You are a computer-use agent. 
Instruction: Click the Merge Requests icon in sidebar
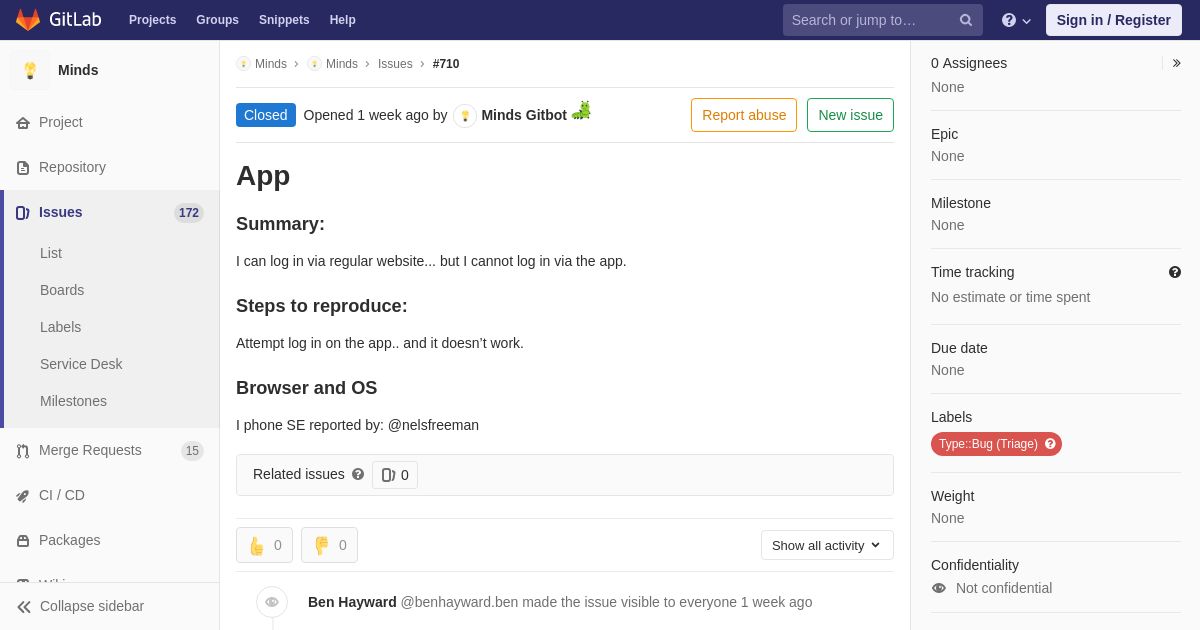(x=23, y=451)
